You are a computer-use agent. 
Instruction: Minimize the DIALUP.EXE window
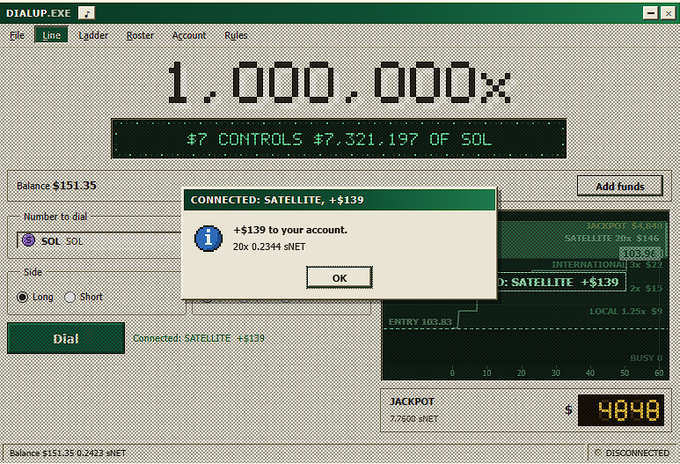[x=651, y=13]
